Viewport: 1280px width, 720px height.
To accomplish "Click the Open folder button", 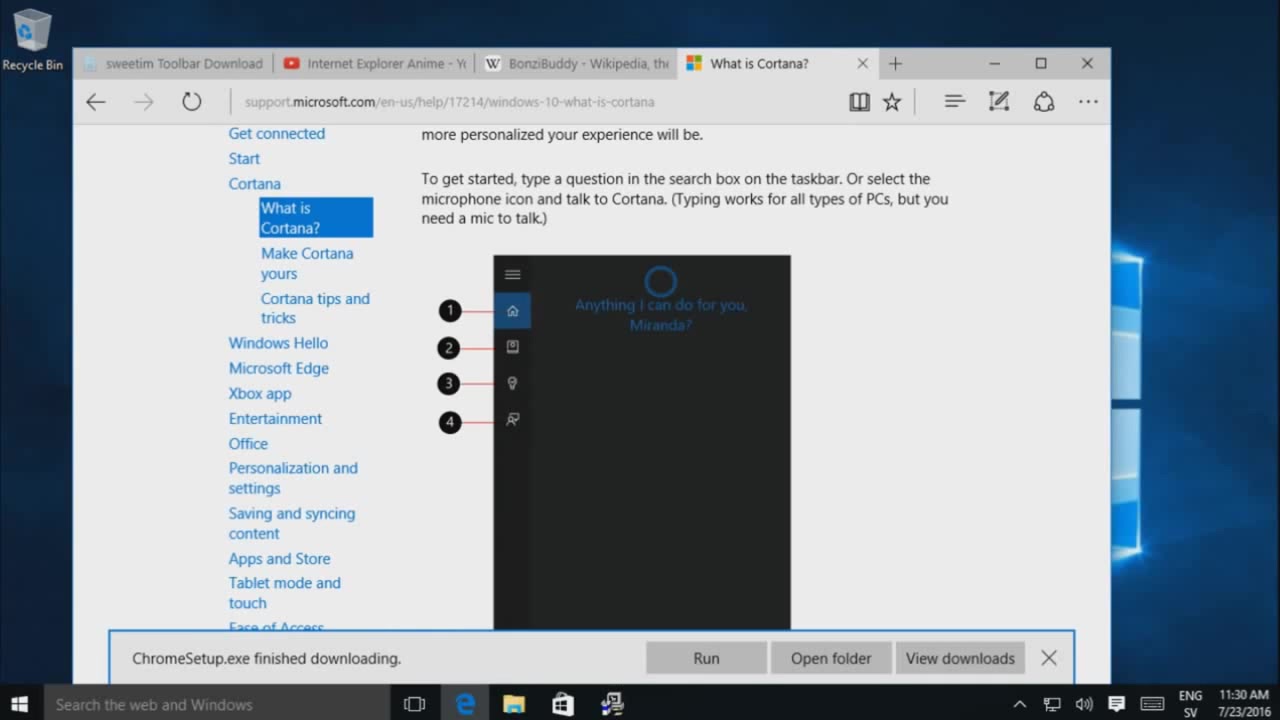I will pyautogui.click(x=831, y=658).
